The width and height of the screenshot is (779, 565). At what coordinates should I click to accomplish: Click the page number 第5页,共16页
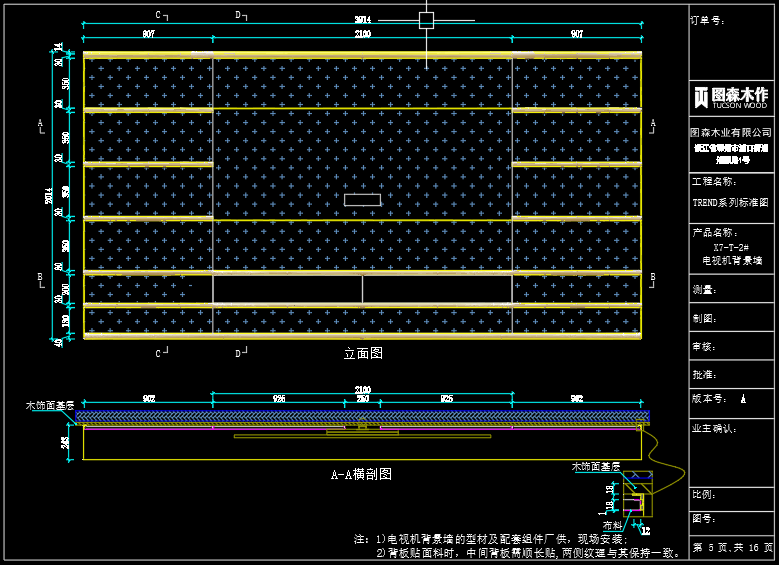(732, 547)
